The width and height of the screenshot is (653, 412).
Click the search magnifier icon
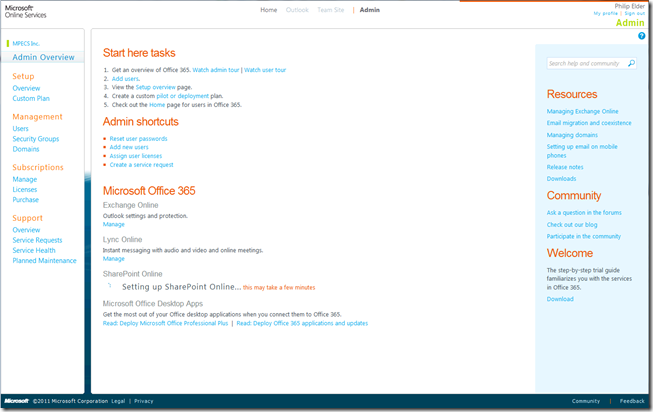(631, 63)
